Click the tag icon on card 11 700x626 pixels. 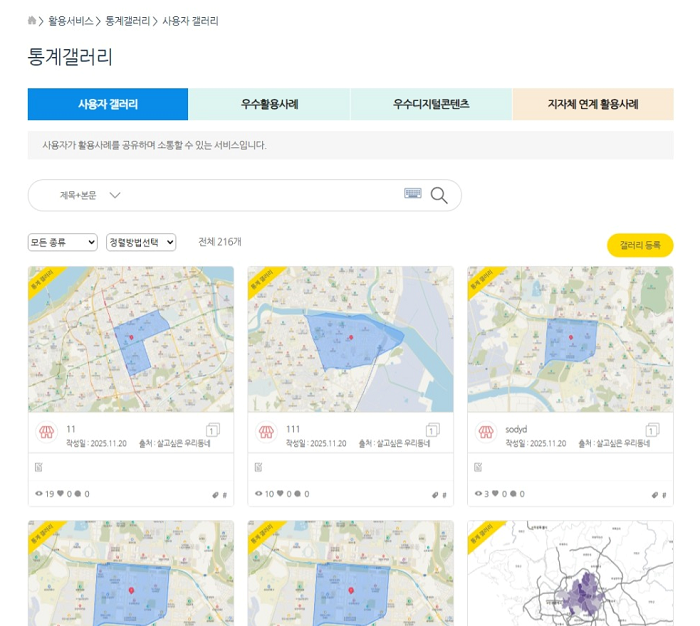[215, 495]
